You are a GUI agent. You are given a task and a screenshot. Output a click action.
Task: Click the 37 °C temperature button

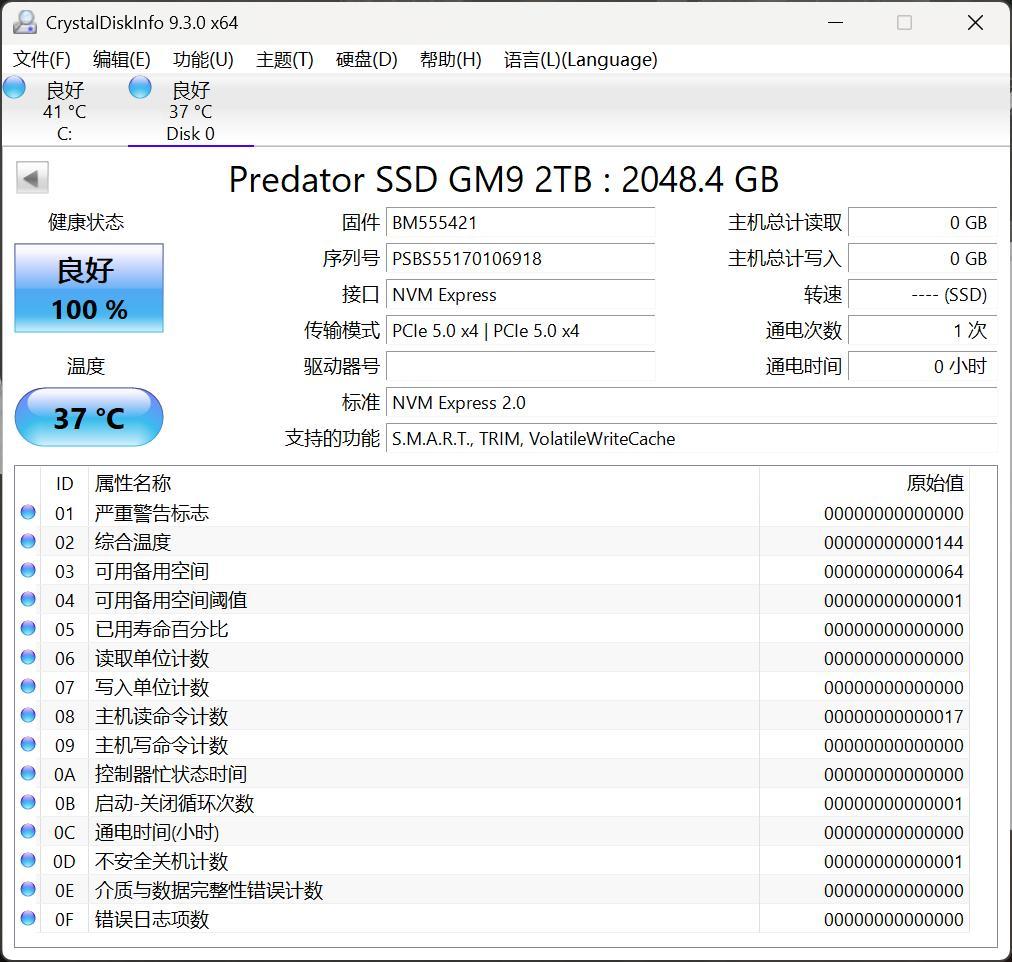89,417
